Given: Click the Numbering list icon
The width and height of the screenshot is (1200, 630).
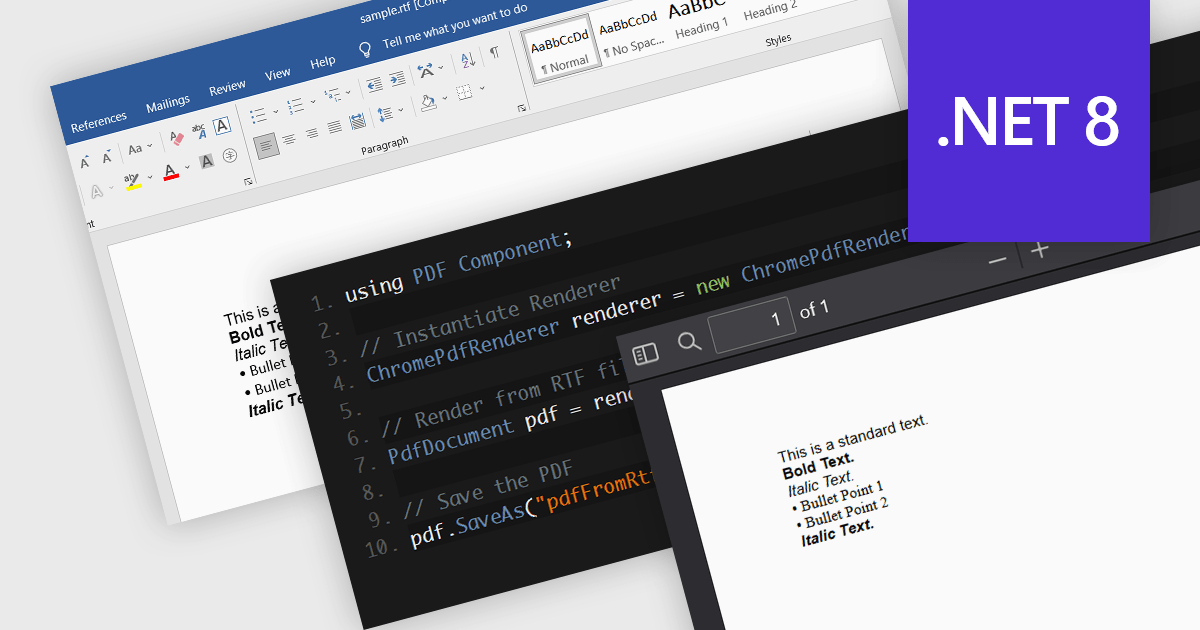Looking at the screenshot, I should tap(296, 105).
